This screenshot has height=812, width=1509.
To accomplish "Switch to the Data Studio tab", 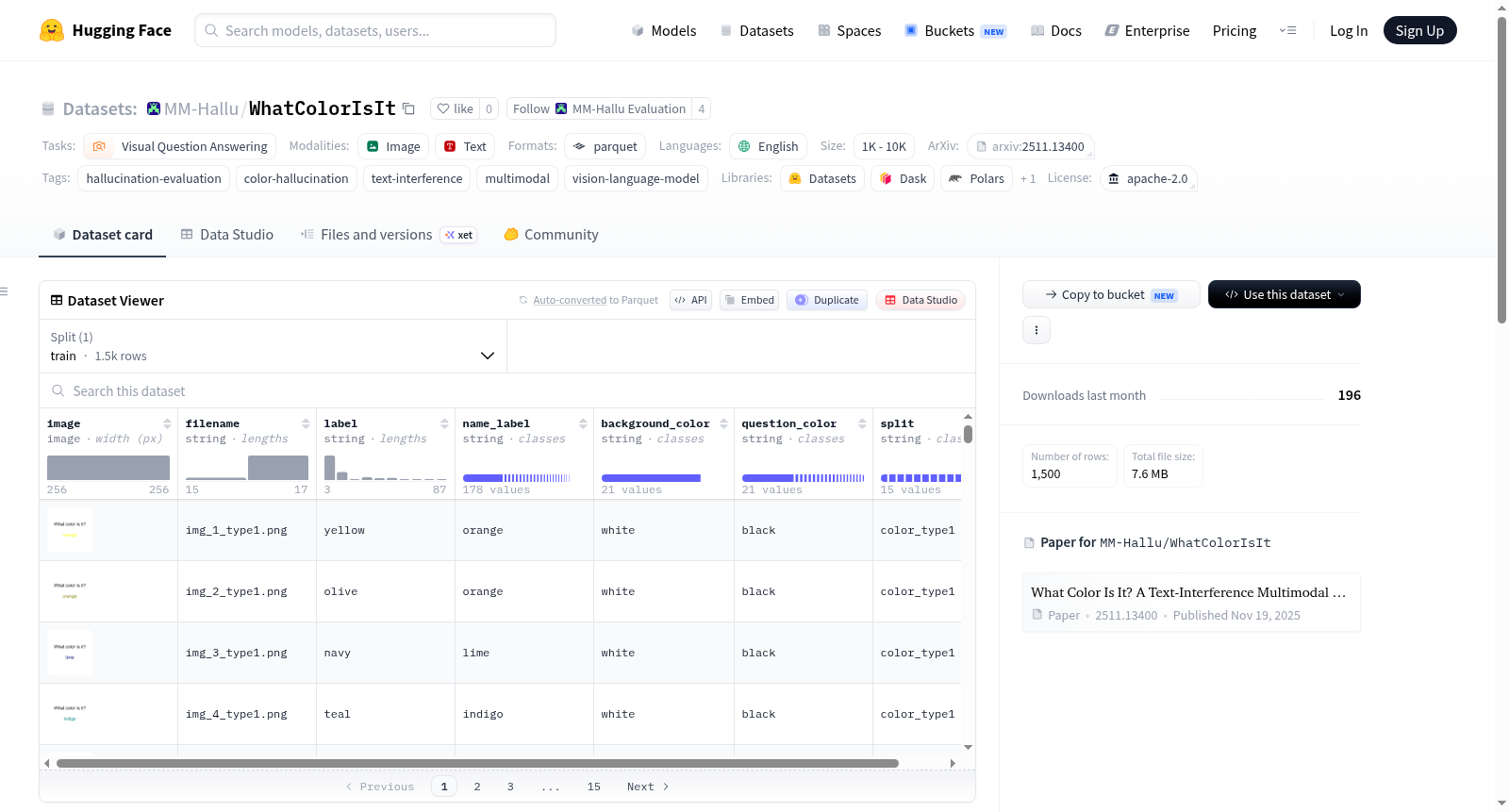I will (x=227, y=234).
